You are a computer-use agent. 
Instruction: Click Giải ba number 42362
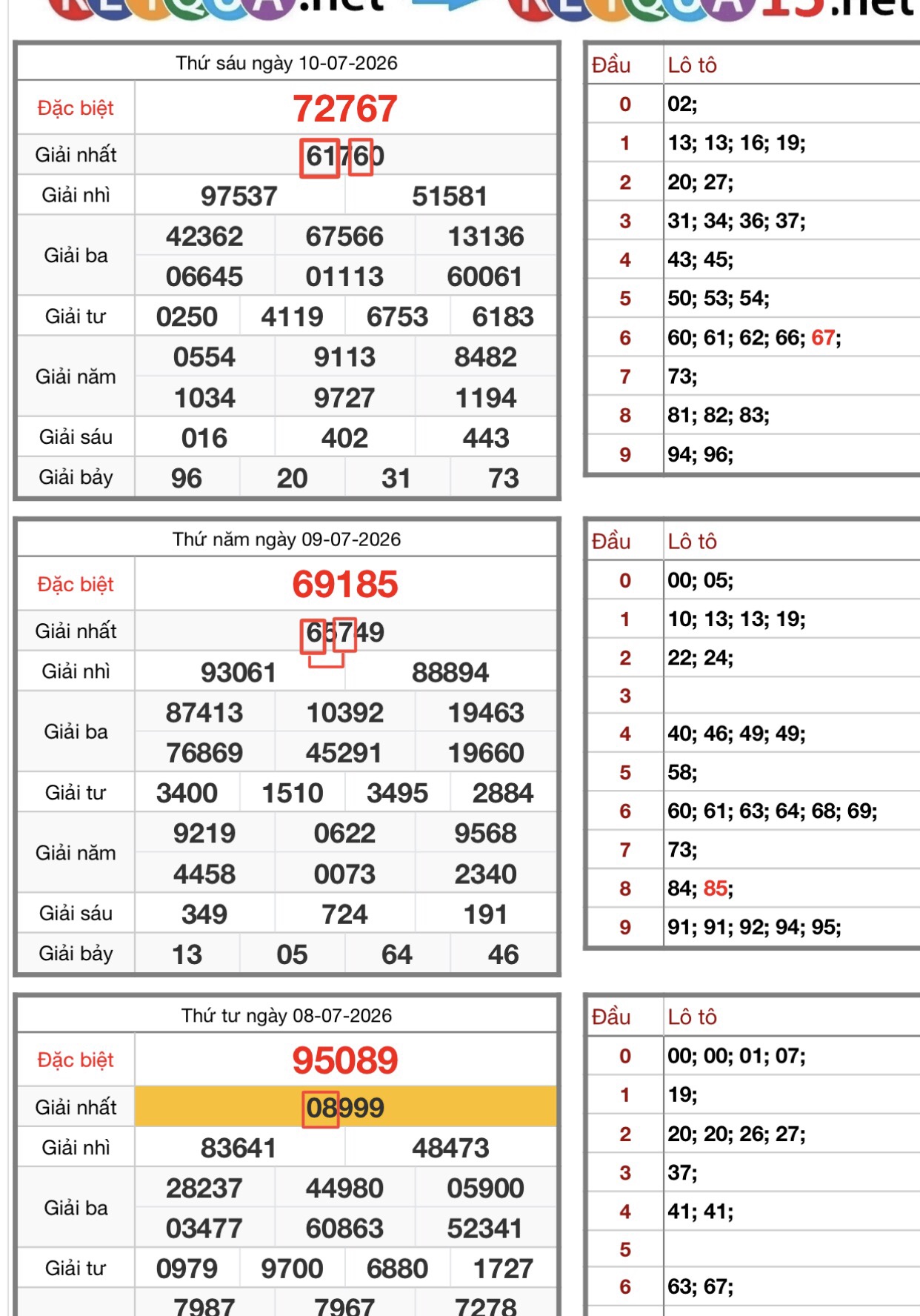click(x=204, y=236)
